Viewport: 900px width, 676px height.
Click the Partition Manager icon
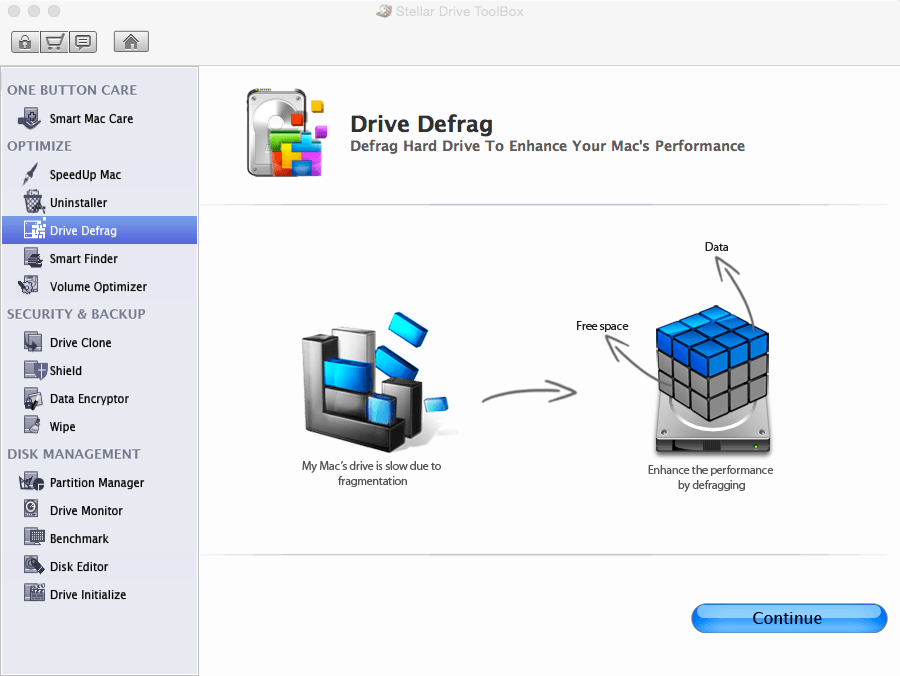click(x=31, y=481)
